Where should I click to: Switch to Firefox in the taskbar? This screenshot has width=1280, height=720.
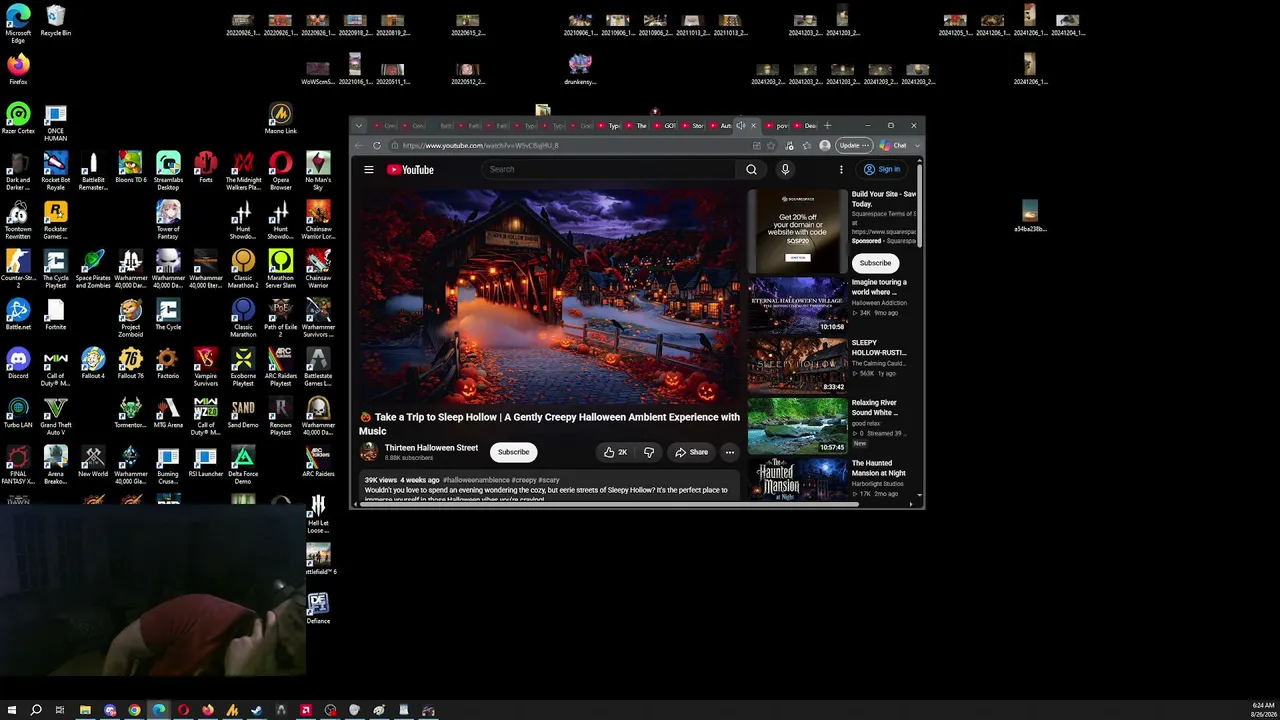208,710
